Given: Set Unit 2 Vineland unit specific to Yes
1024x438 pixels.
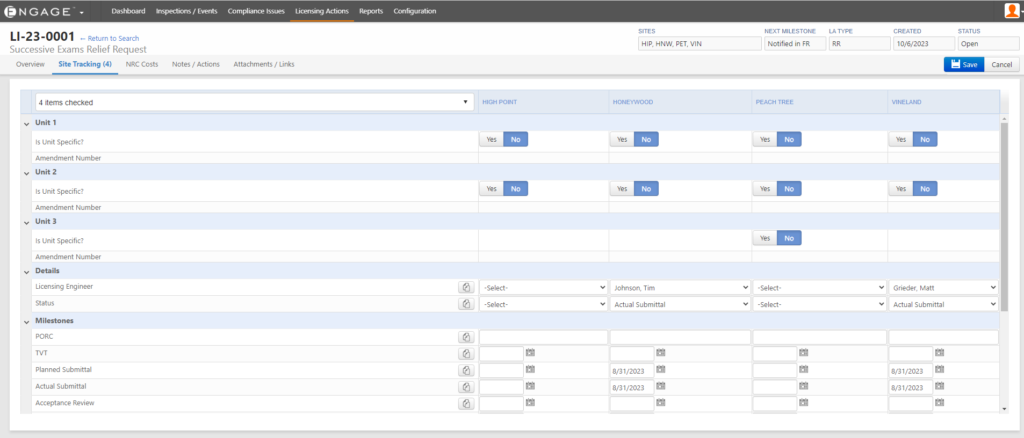Looking at the screenshot, I should 900,189.
